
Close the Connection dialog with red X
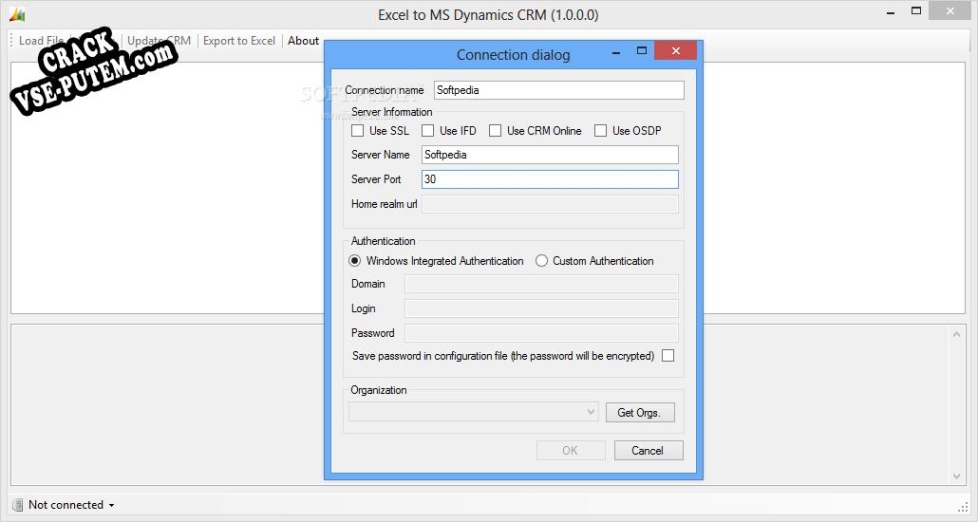click(x=677, y=51)
